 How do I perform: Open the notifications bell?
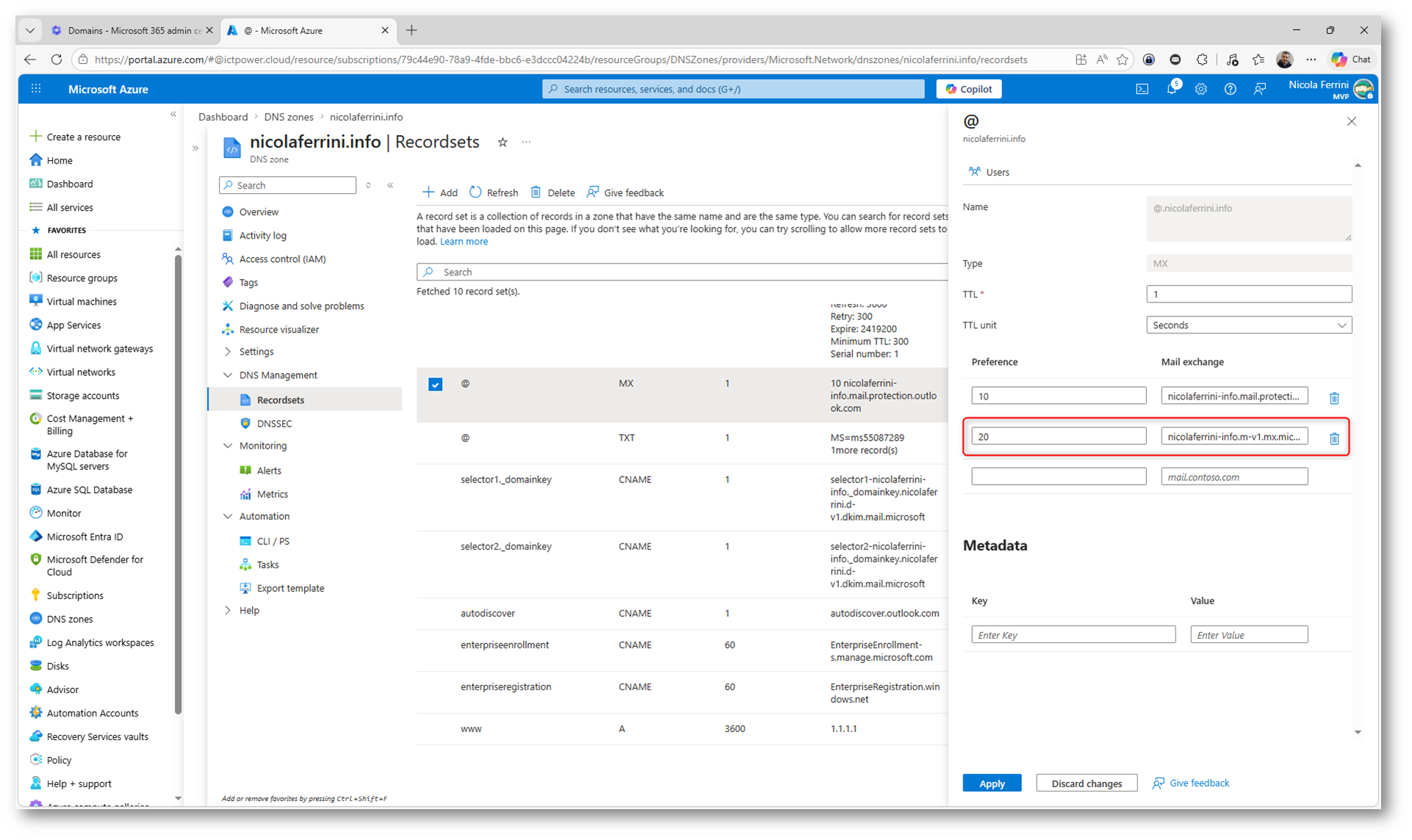point(1171,89)
